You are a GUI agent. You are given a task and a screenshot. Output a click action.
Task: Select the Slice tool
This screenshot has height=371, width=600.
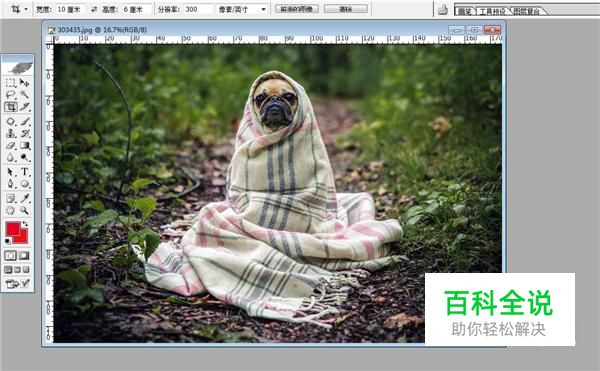(x=24, y=107)
